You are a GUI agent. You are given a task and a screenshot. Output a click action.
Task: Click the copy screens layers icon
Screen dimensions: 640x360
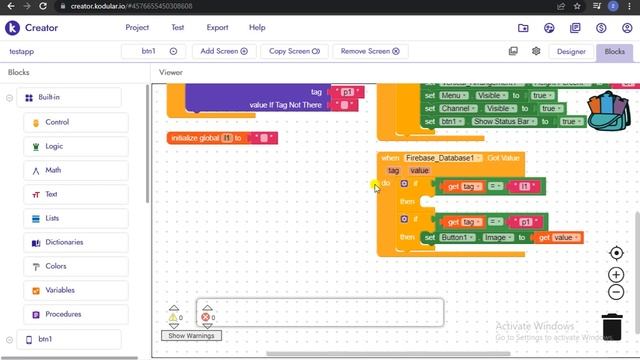(x=513, y=51)
